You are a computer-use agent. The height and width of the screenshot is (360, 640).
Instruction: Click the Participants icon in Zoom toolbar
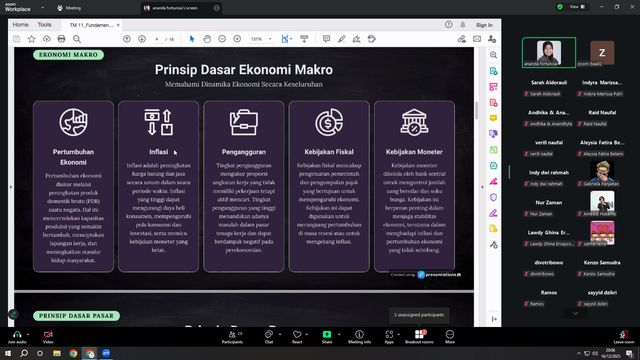pos(232,337)
